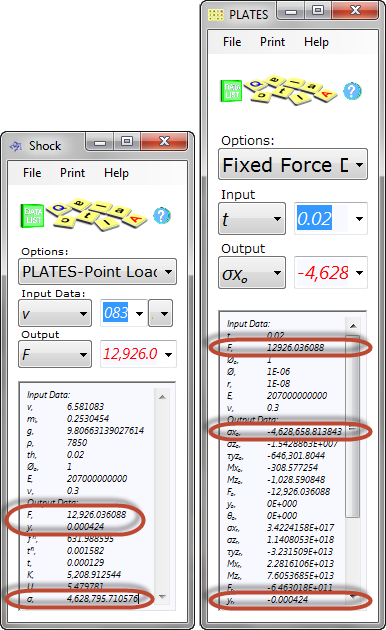Open the -4,628 output value dropdown arrow
The height and width of the screenshot is (630, 386).
(x=359, y=272)
